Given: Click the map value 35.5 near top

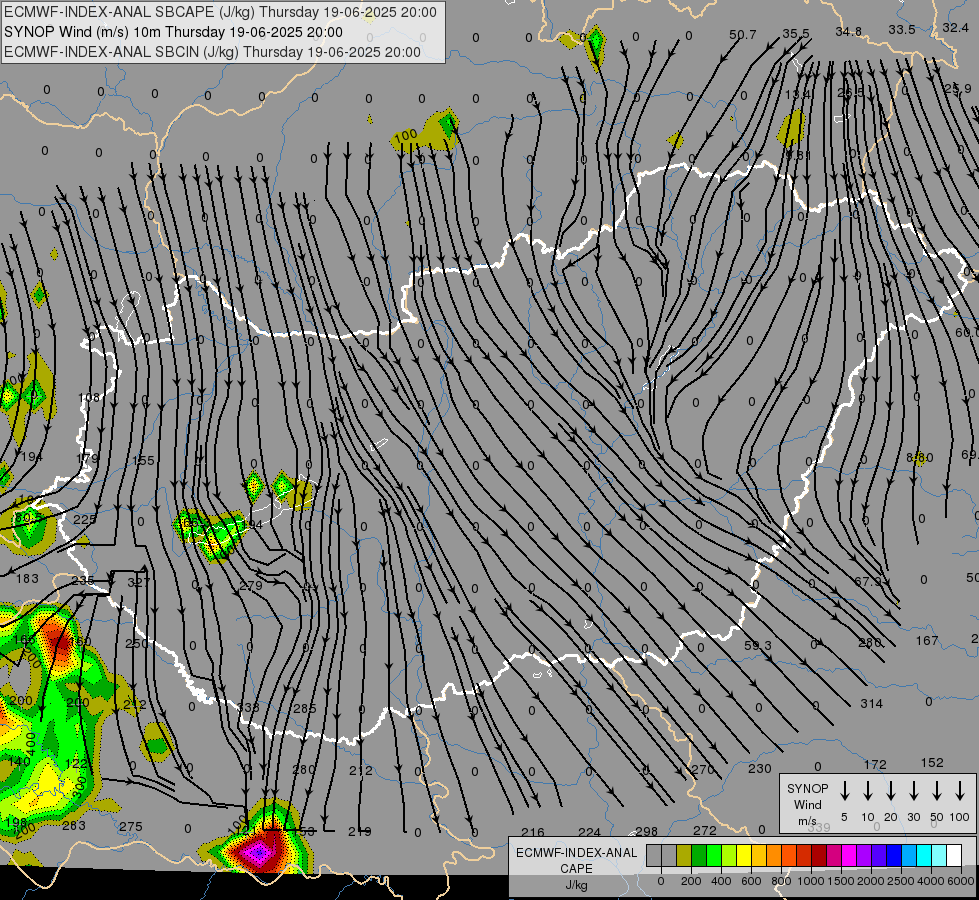Looking at the screenshot, I should (795, 33).
